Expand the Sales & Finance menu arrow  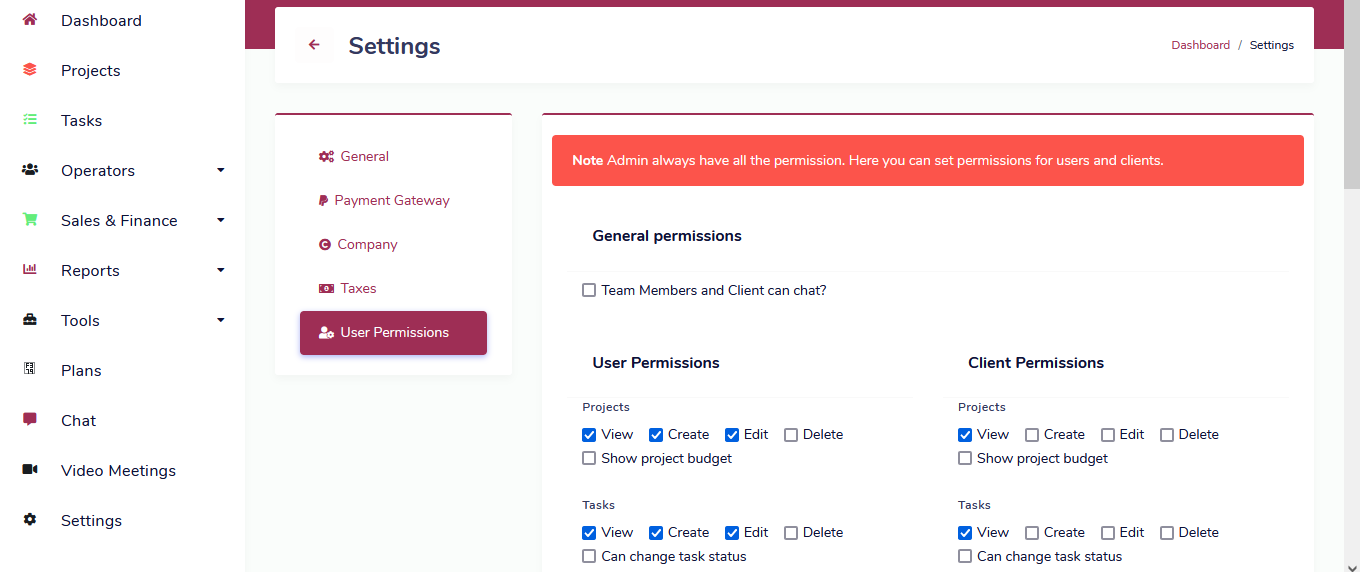[x=221, y=220]
